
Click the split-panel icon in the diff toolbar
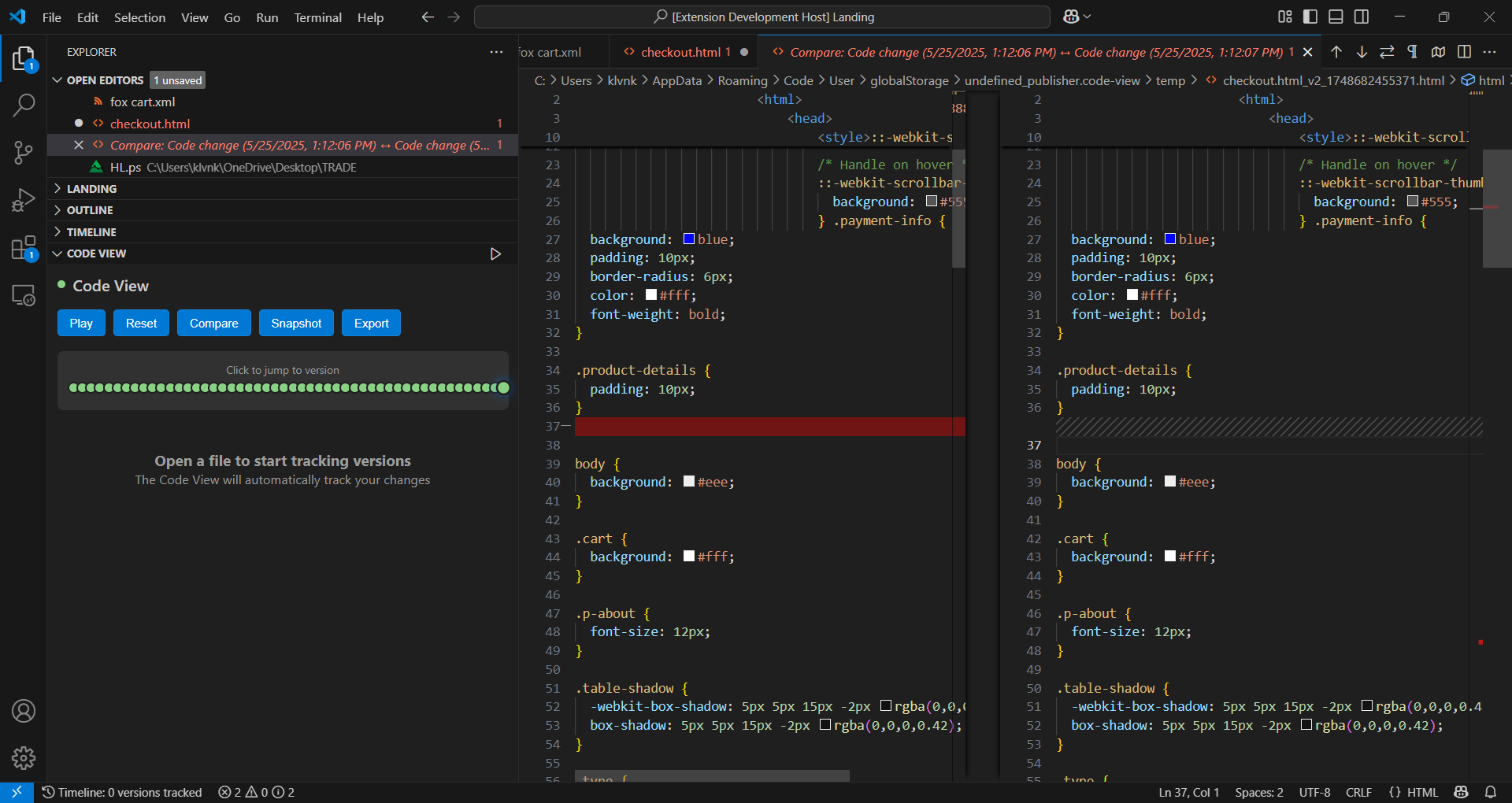pos(1464,52)
